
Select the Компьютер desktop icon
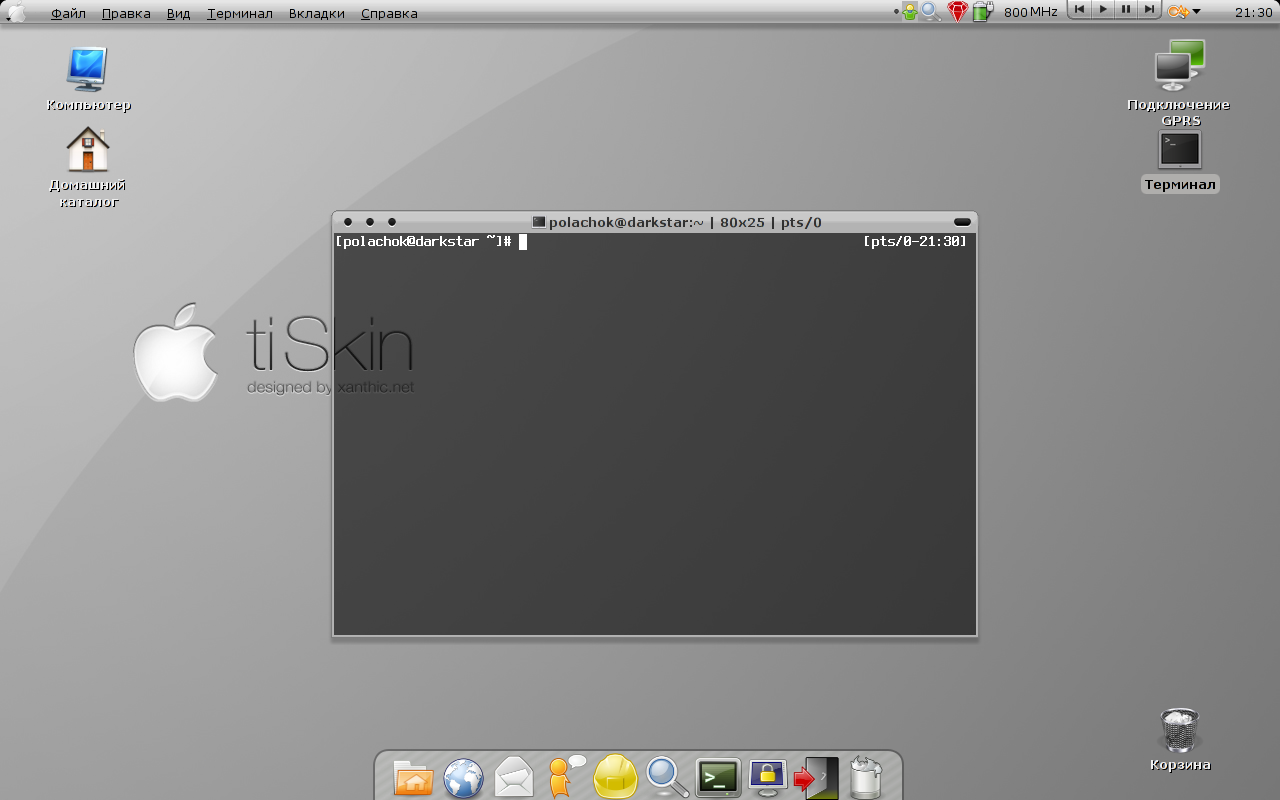point(88,79)
